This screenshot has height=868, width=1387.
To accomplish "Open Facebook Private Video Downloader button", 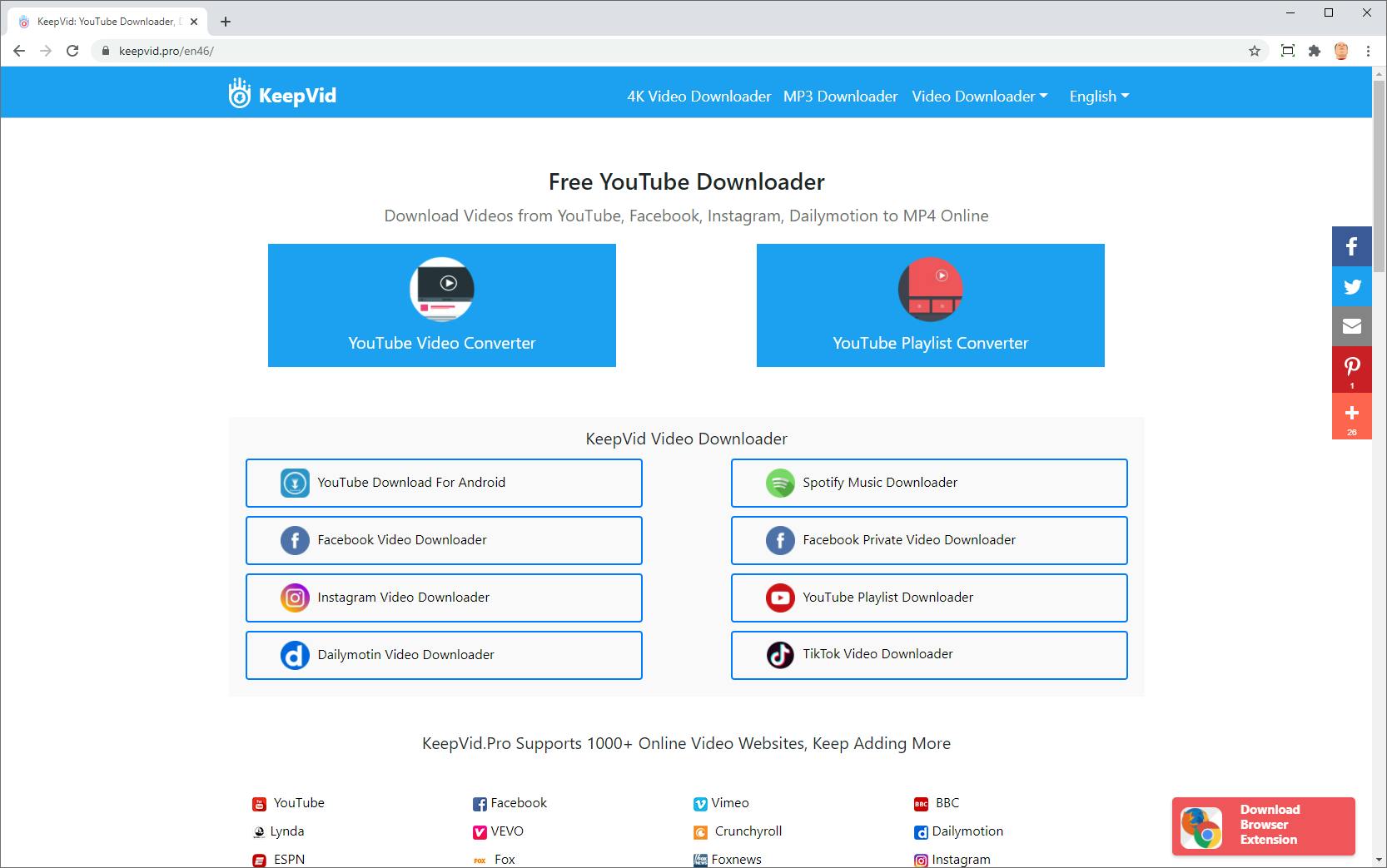I will (x=929, y=540).
